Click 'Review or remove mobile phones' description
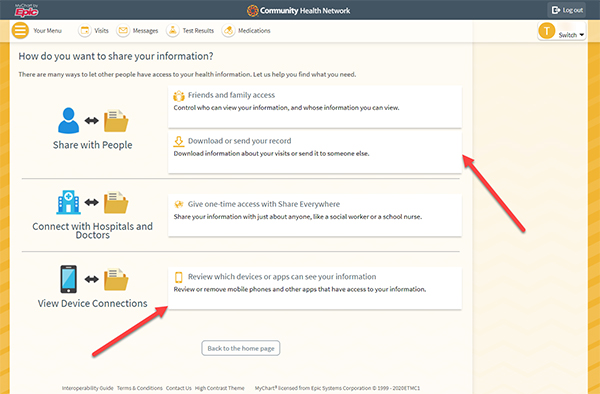 pyautogui.click(x=300, y=290)
